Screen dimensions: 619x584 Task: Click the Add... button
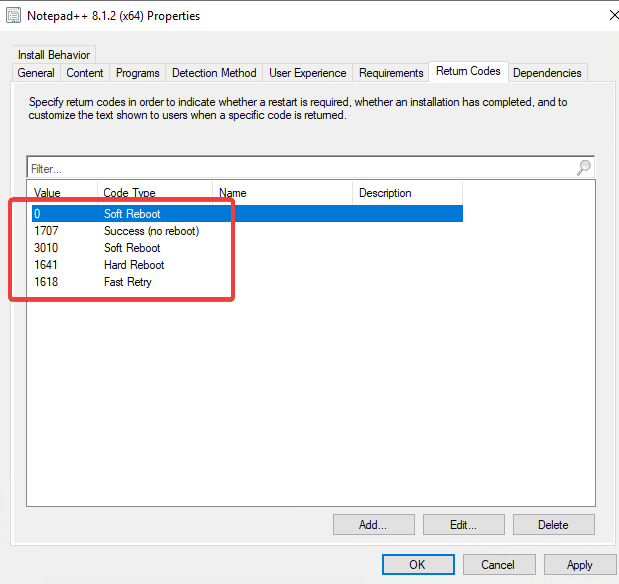tap(373, 524)
